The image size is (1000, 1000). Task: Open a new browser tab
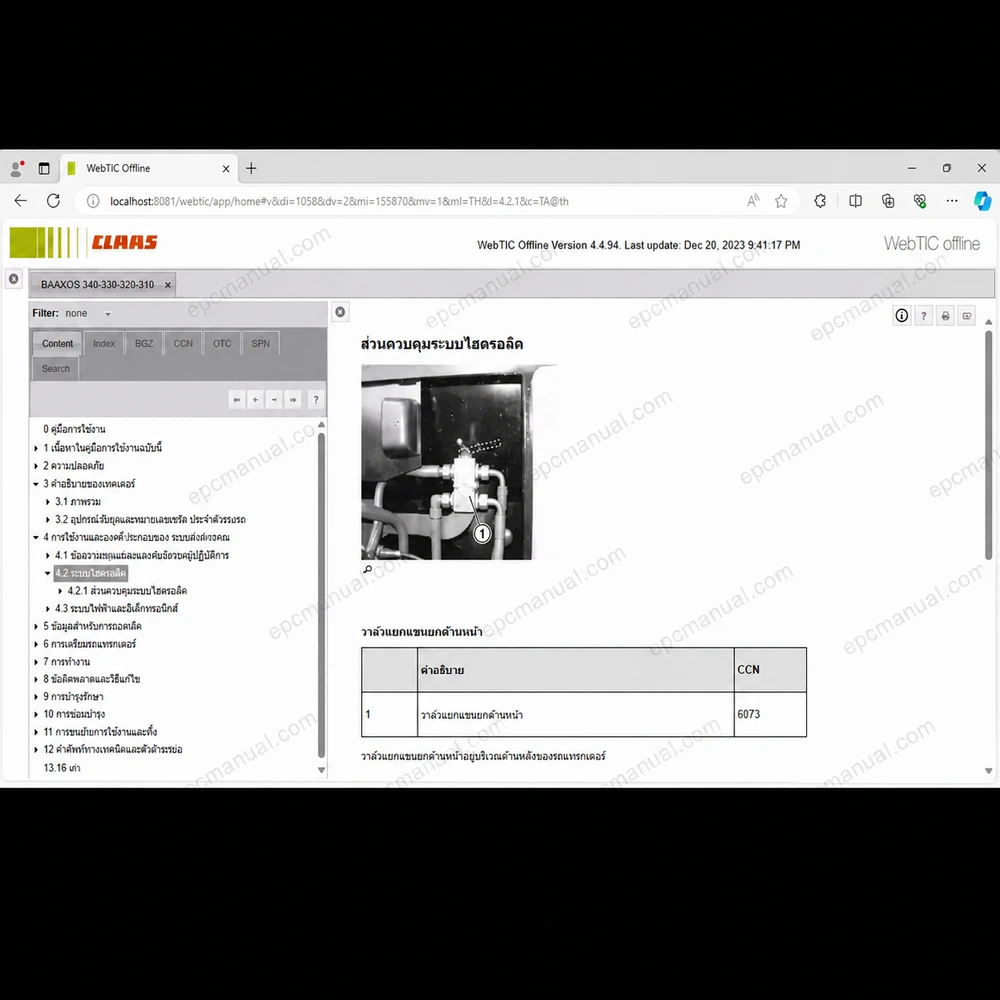coord(251,168)
